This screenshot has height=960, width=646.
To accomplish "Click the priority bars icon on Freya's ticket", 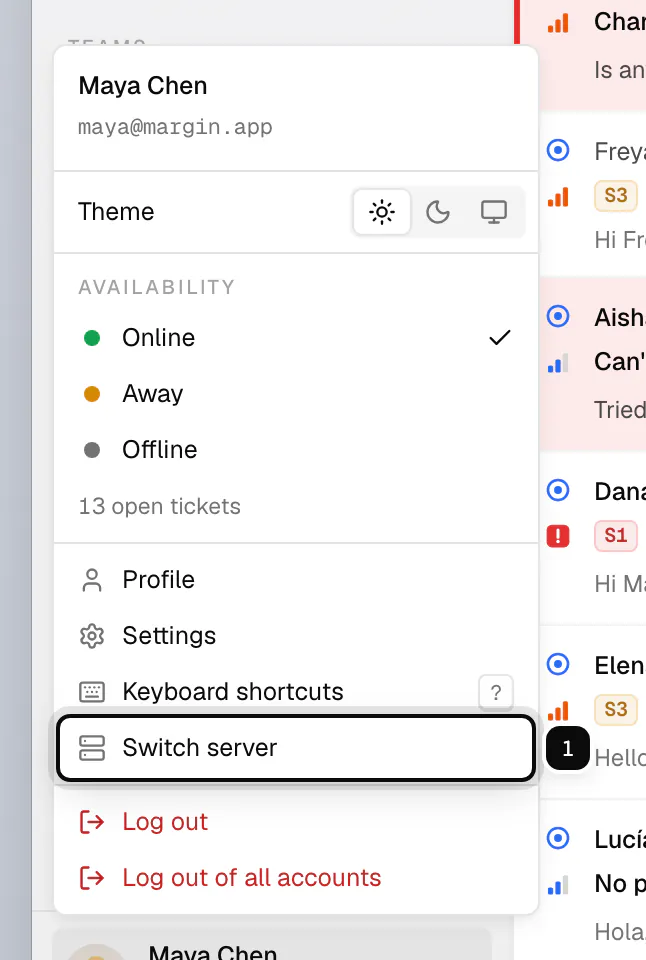I will click(x=558, y=197).
